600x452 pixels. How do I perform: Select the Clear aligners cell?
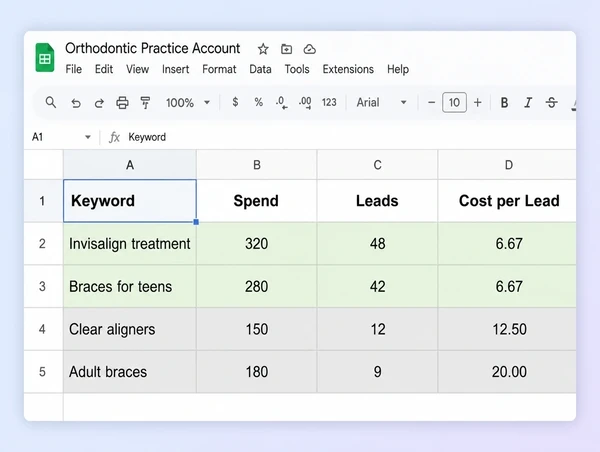(x=130, y=329)
